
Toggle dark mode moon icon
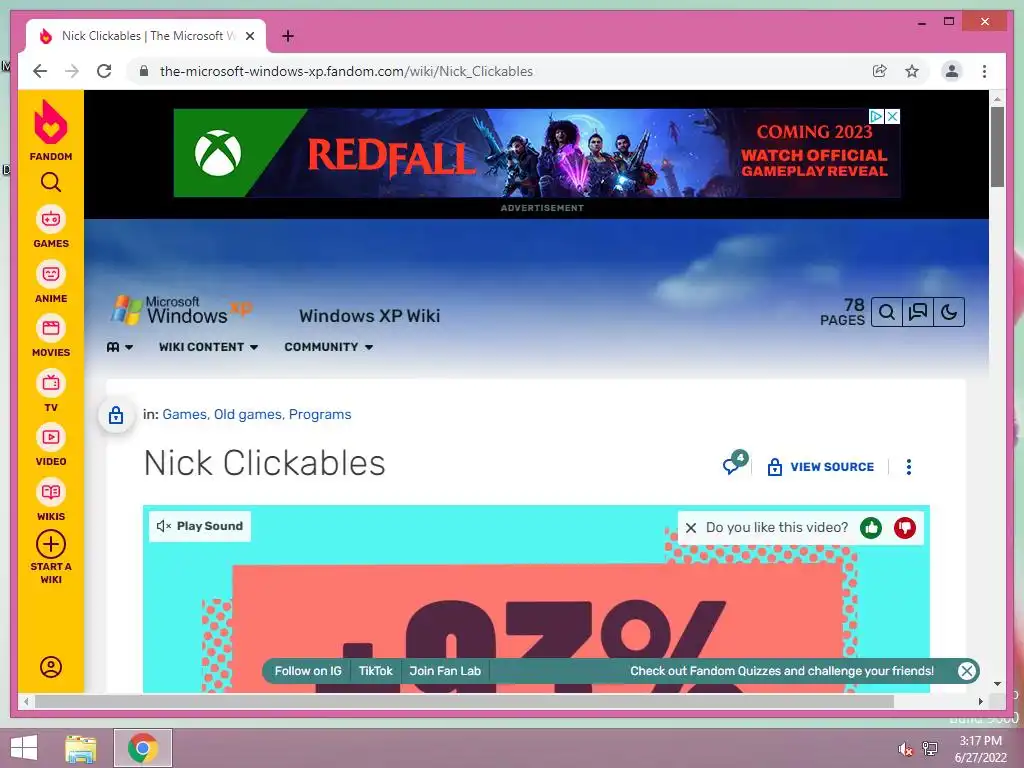pyautogui.click(x=949, y=312)
